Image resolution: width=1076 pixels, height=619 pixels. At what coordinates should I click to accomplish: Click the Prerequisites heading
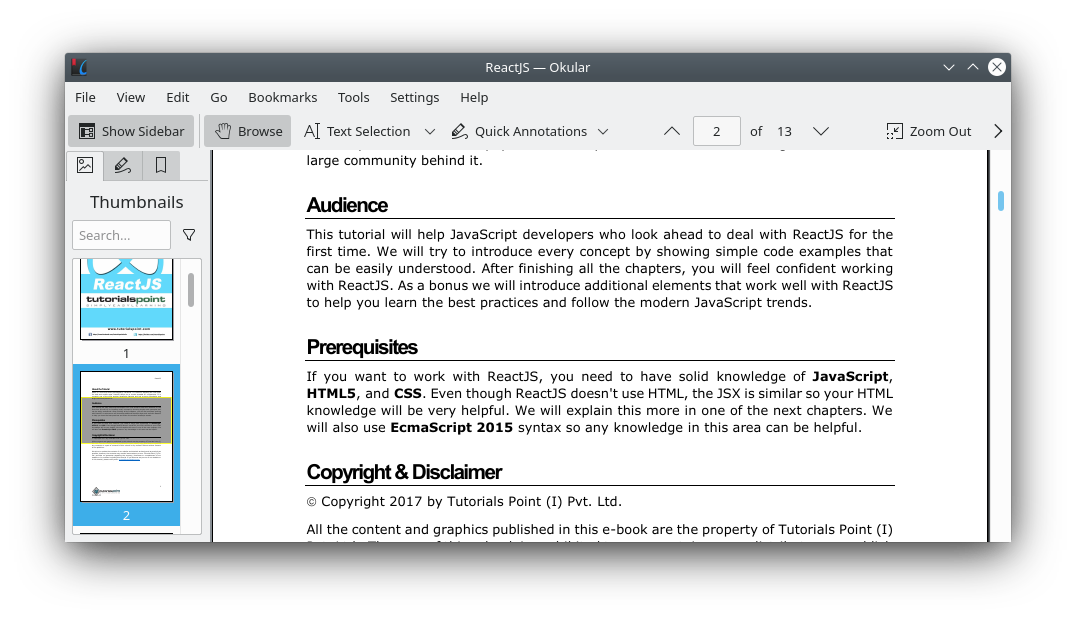click(x=362, y=347)
